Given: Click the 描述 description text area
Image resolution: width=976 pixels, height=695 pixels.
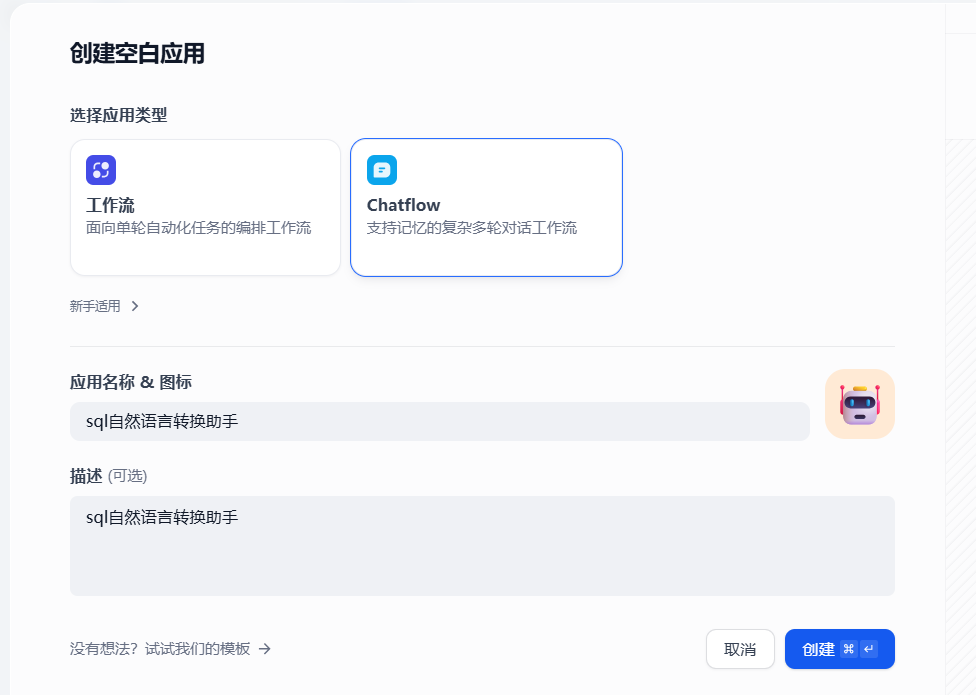Looking at the screenshot, I should coord(482,546).
